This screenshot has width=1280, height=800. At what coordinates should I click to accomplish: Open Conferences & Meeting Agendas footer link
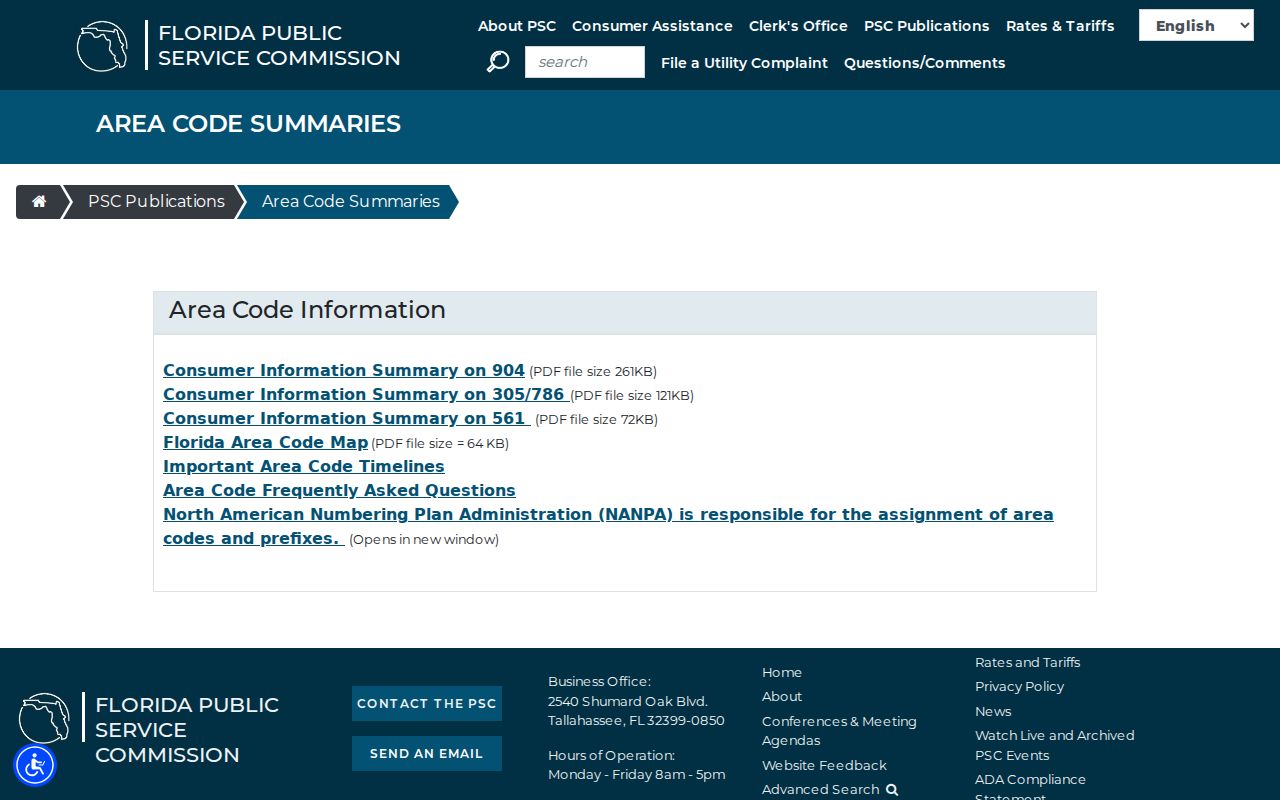[839, 731]
